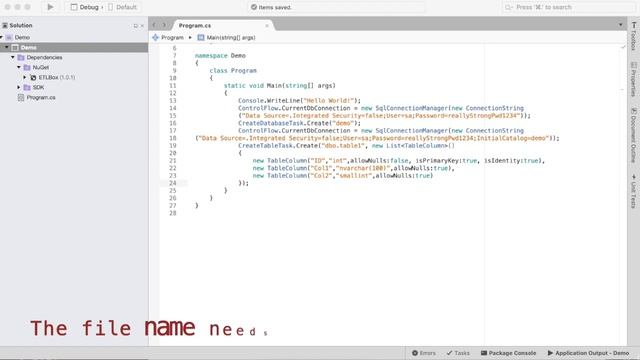Image resolution: width=640 pixels, height=360 pixels.
Task: Expand the ETLBox package node
Action: click(25, 77)
